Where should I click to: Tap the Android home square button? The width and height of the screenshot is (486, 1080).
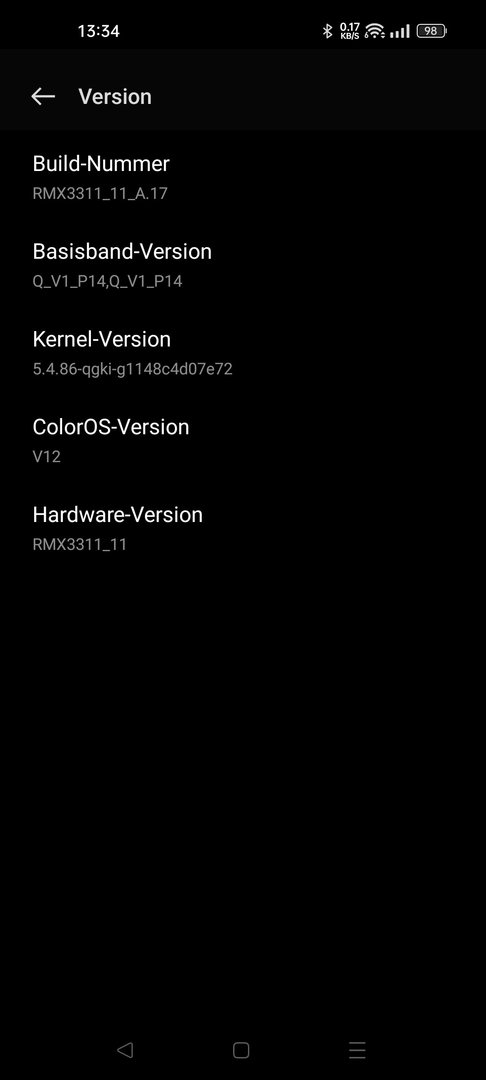[x=241, y=1050]
